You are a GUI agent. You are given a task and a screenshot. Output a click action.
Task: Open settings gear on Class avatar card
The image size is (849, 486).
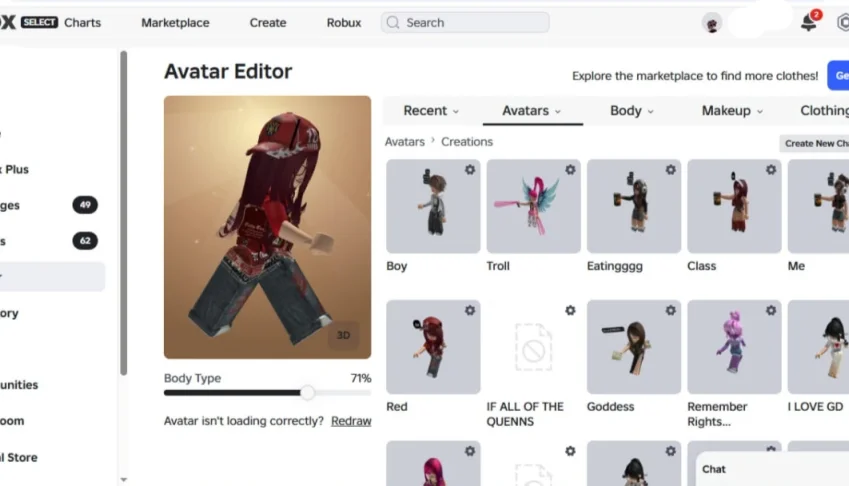tap(770, 170)
